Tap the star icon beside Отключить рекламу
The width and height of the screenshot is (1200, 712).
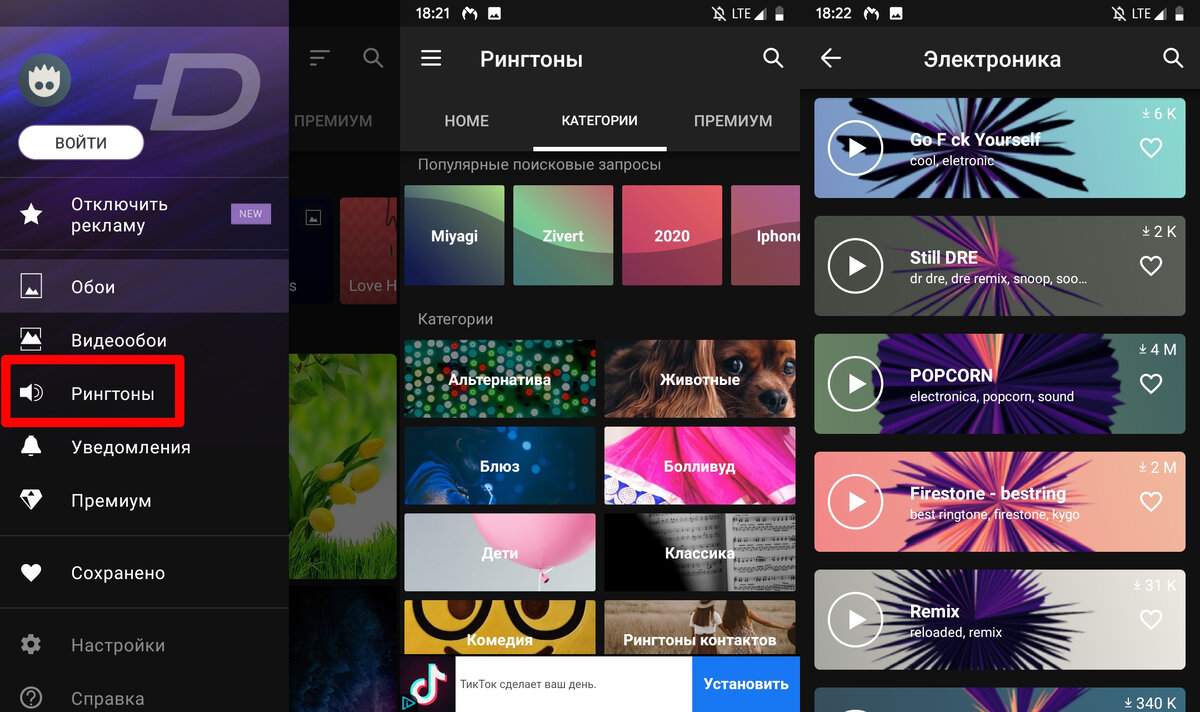click(x=32, y=214)
